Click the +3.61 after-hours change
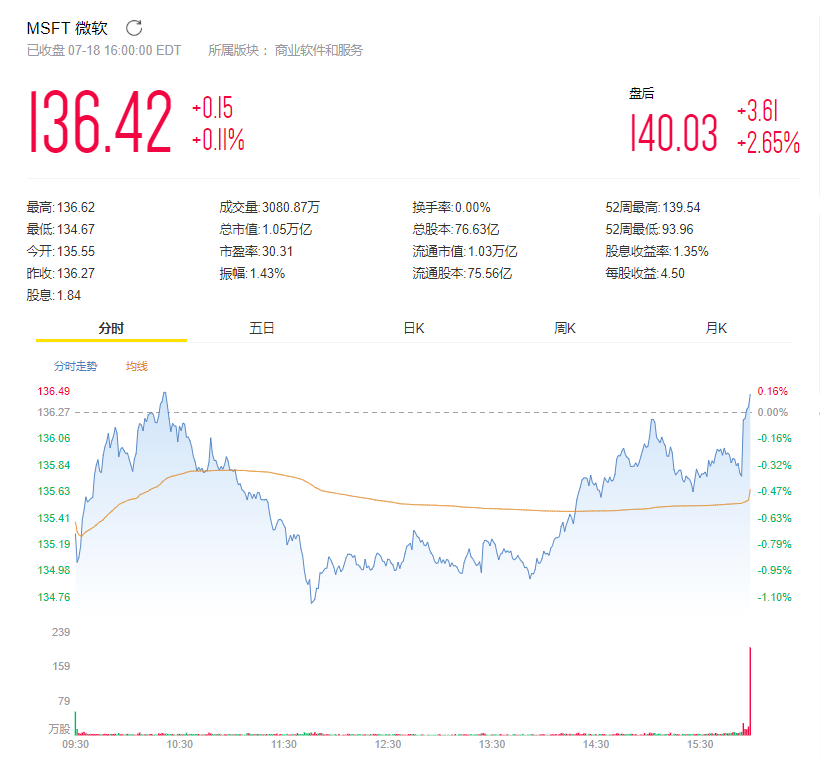Image resolution: width=820 pixels, height=757 pixels. click(758, 111)
